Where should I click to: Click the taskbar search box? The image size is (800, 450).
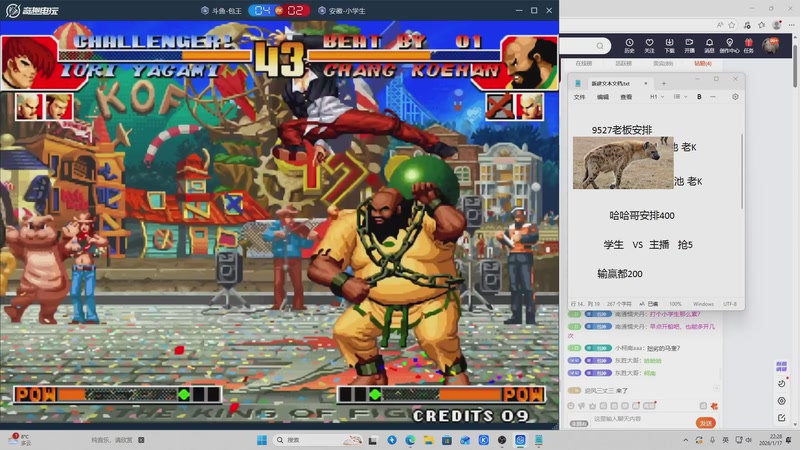[318, 440]
